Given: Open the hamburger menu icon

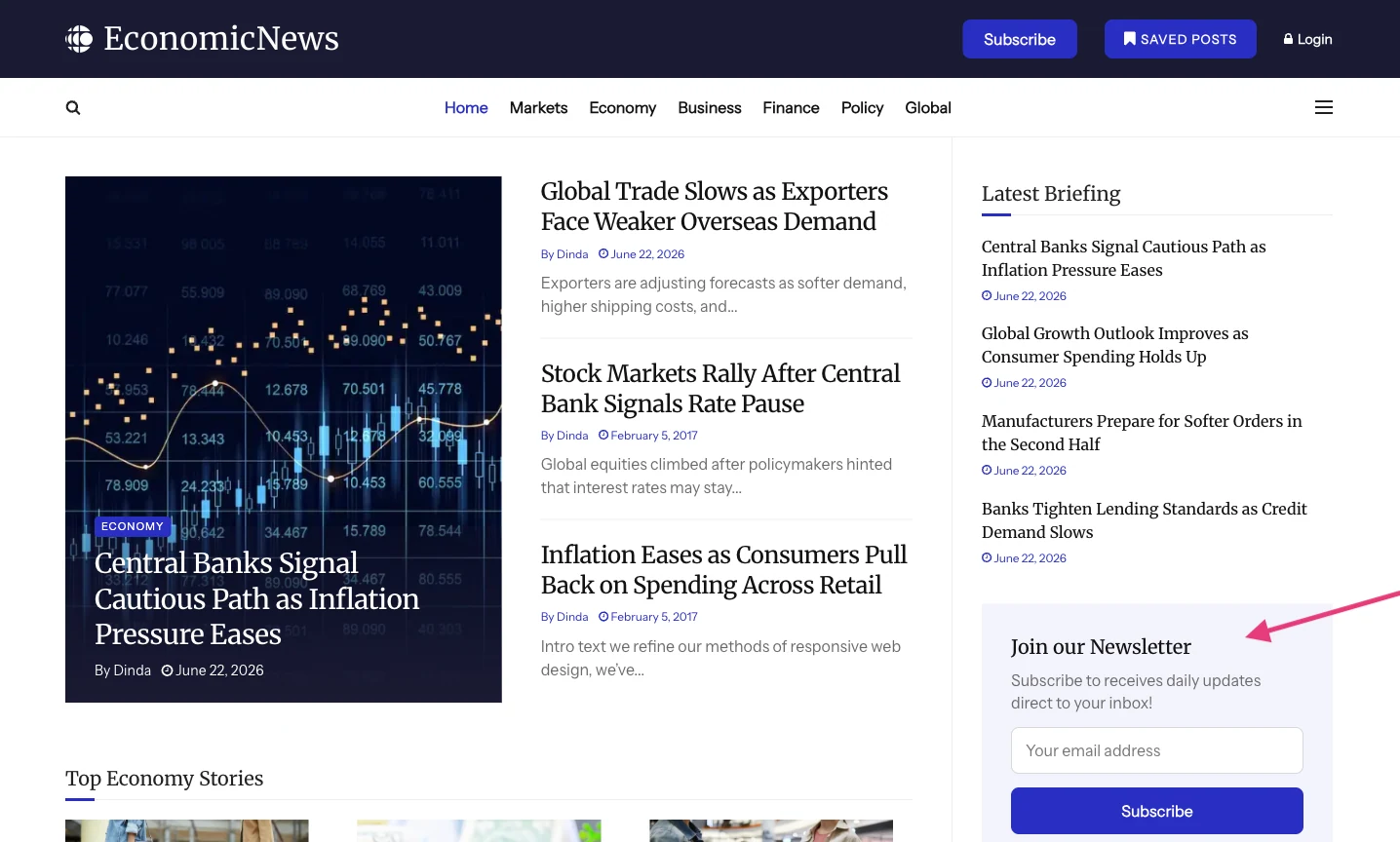Looking at the screenshot, I should (x=1323, y=107).
